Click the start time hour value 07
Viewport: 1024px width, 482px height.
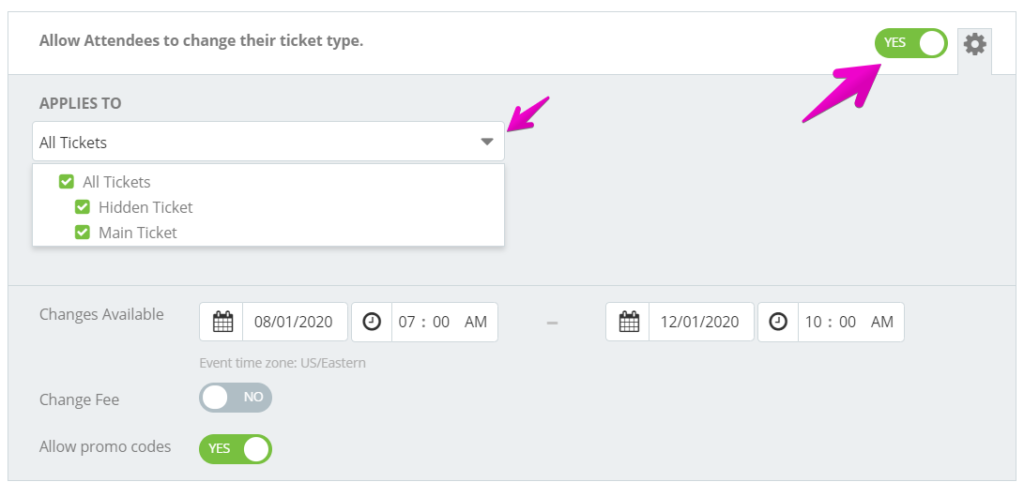[408, 322]
